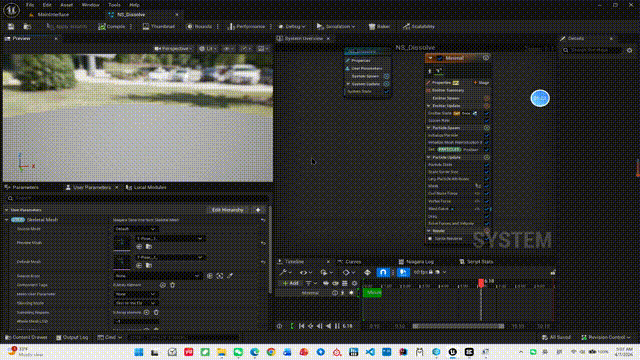Image resolution: width=640 pixels, height=360 pixels.
Task: Click browse-to-asset icon under Preview Mesh
Action: click(x=149, y=247)
